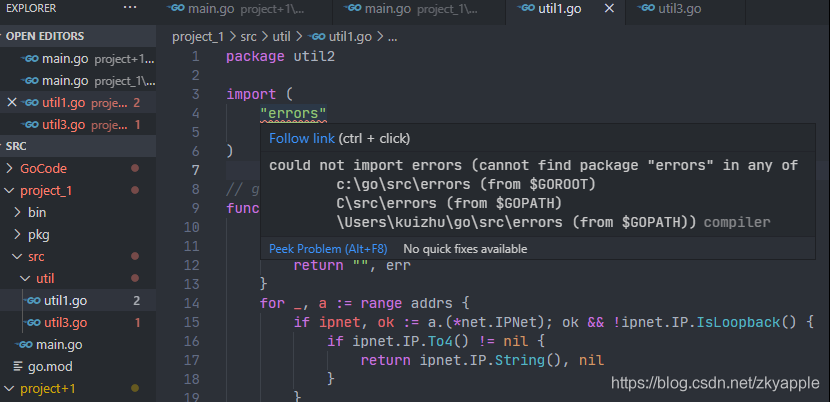Click the Follow link in the hover popup
830x402 pixels.
tap(302, 139)
